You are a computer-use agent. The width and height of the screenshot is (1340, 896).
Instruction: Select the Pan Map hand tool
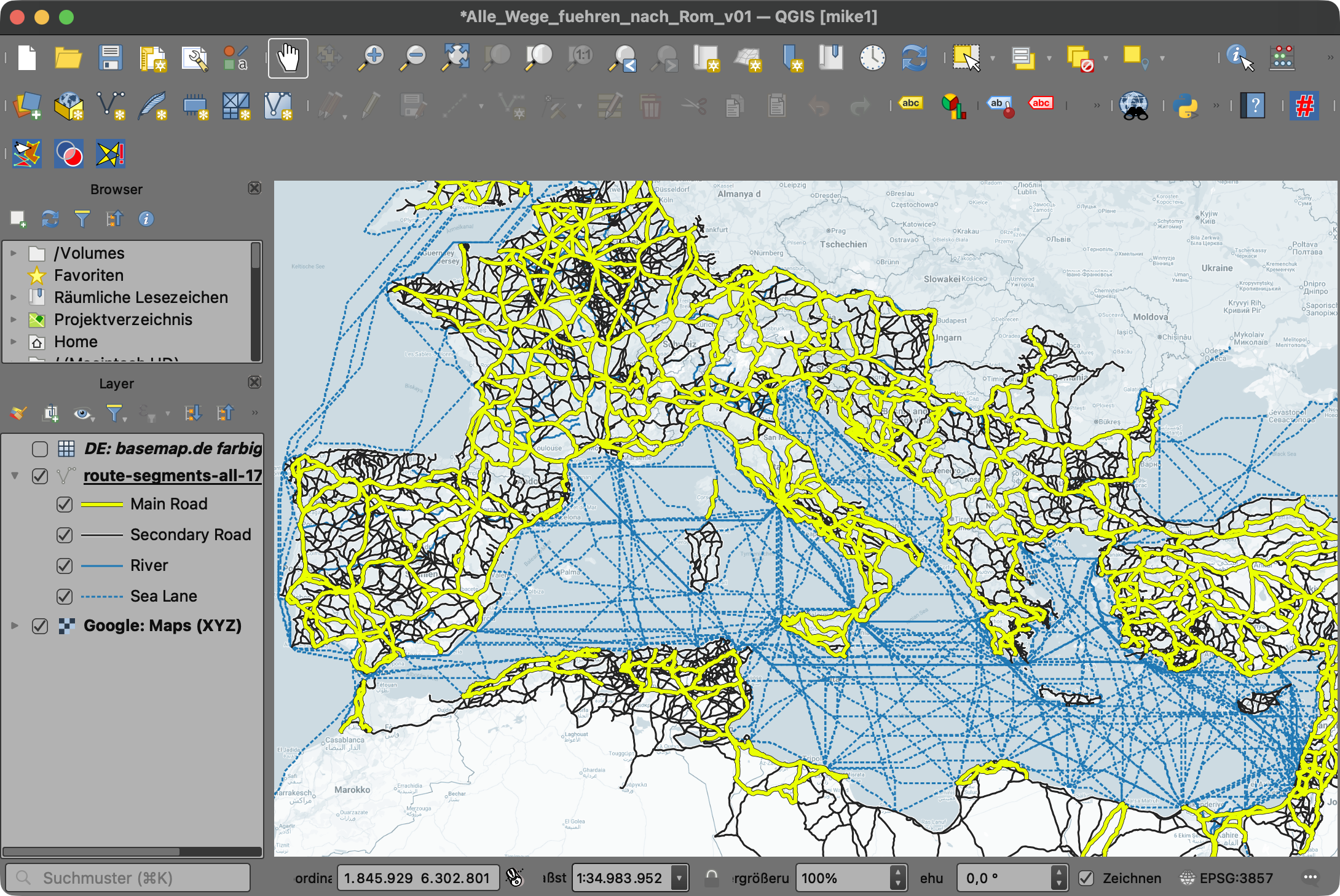288,58
